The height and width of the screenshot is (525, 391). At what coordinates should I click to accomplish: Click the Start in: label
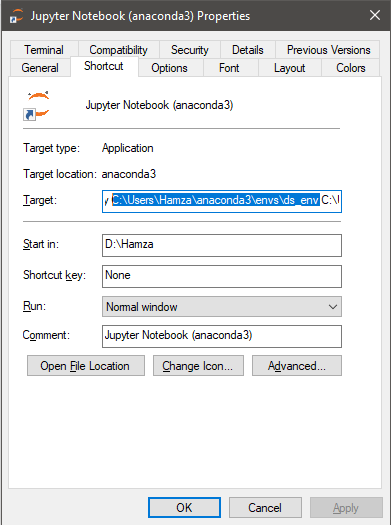click(41, 244)
